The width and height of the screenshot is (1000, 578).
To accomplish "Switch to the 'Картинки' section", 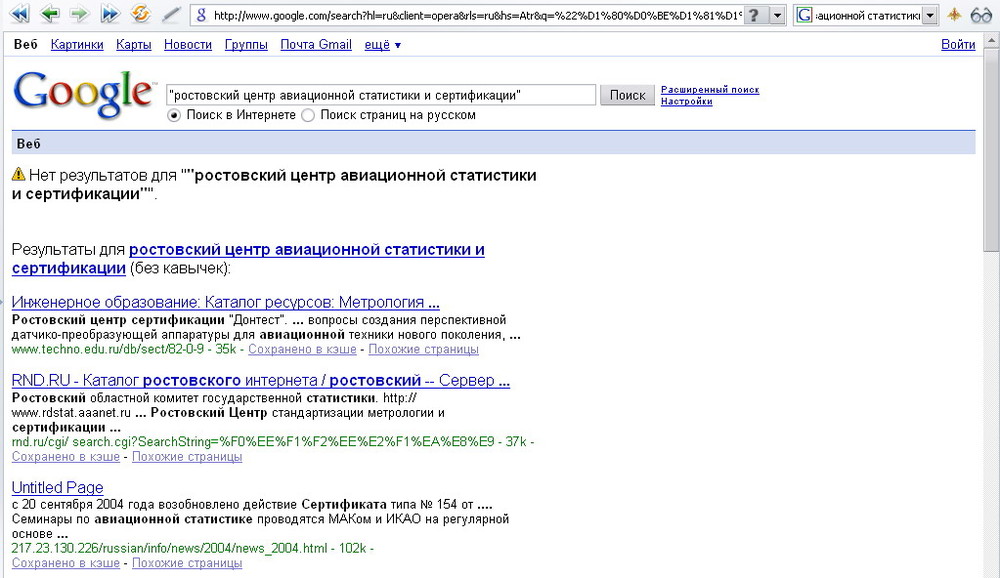I will coord(77,44).
